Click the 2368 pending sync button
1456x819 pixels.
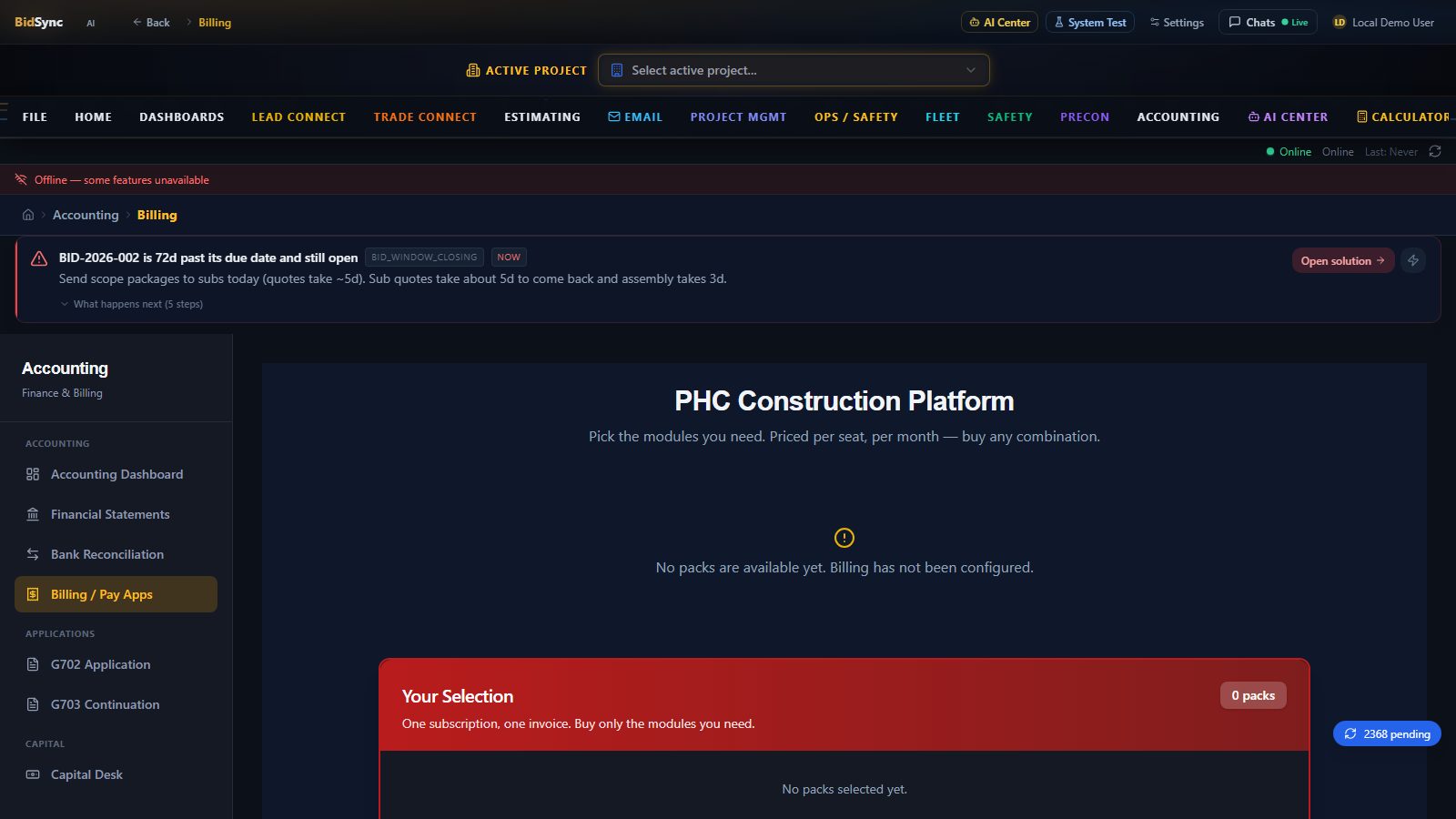point(1387,733)
